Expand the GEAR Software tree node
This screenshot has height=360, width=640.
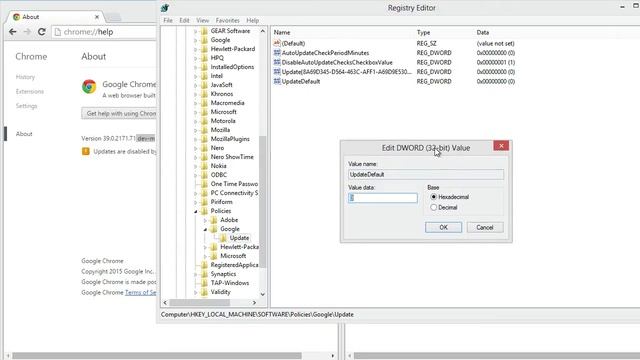[196, 31]
